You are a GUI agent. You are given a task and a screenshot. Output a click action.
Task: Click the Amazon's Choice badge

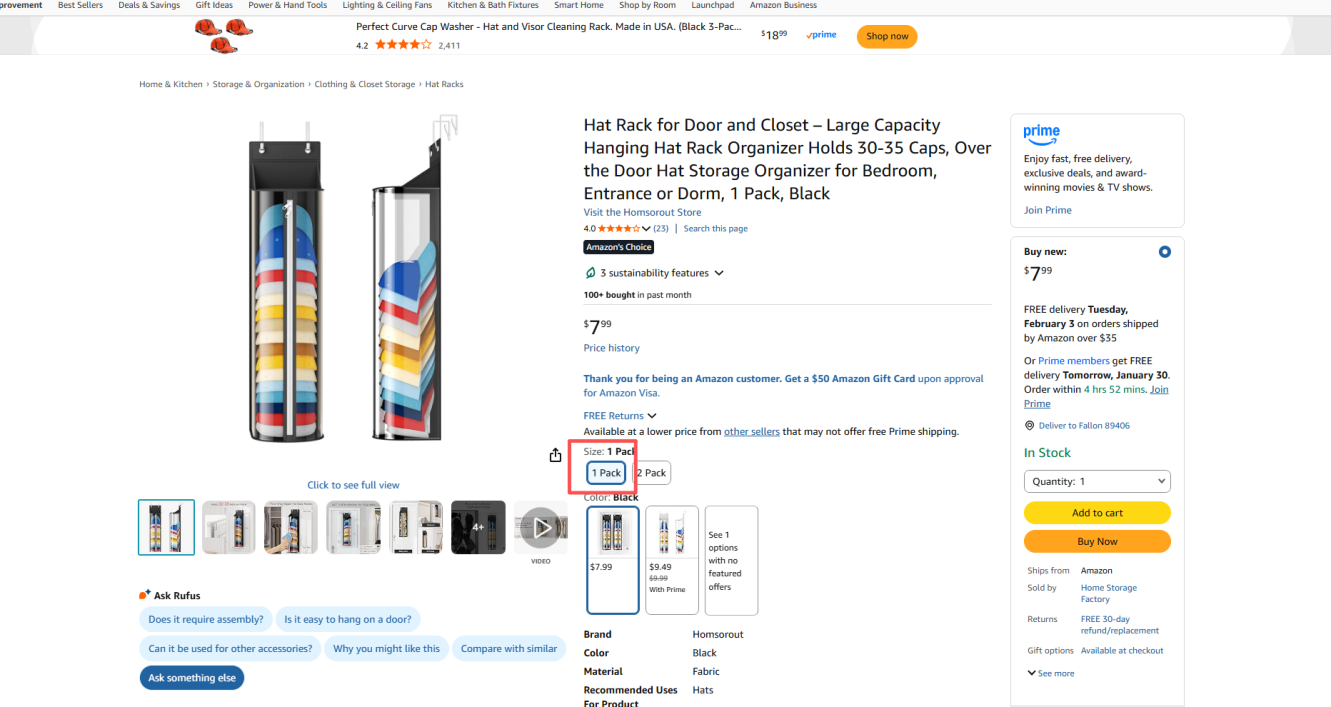coord(619,247)
